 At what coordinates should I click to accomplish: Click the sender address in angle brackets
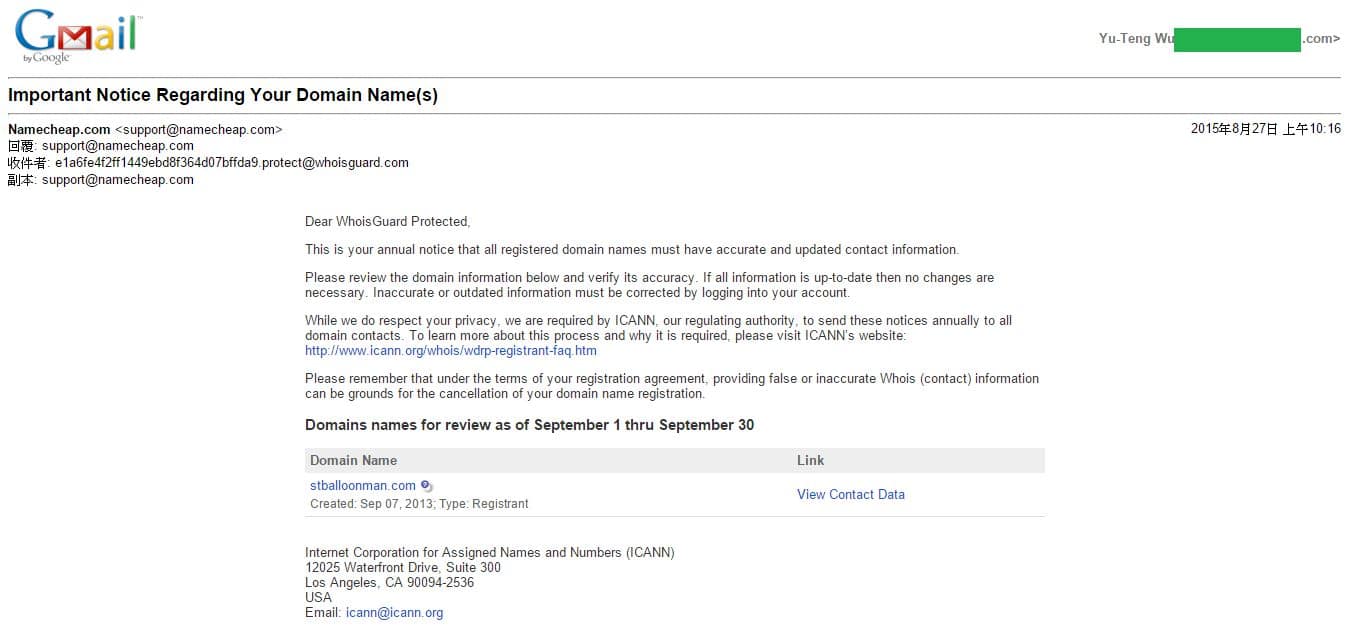[x=199, y=129]
